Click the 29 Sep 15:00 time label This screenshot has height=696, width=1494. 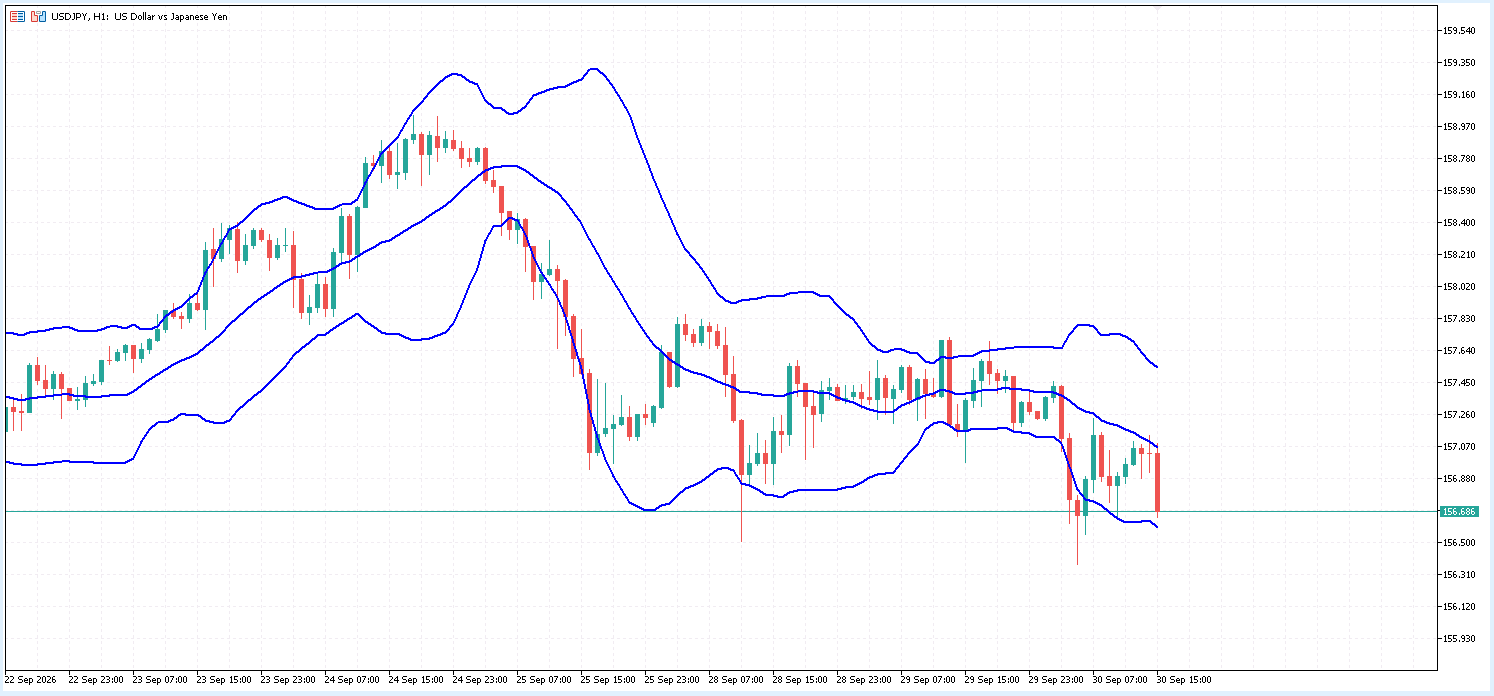992,680
